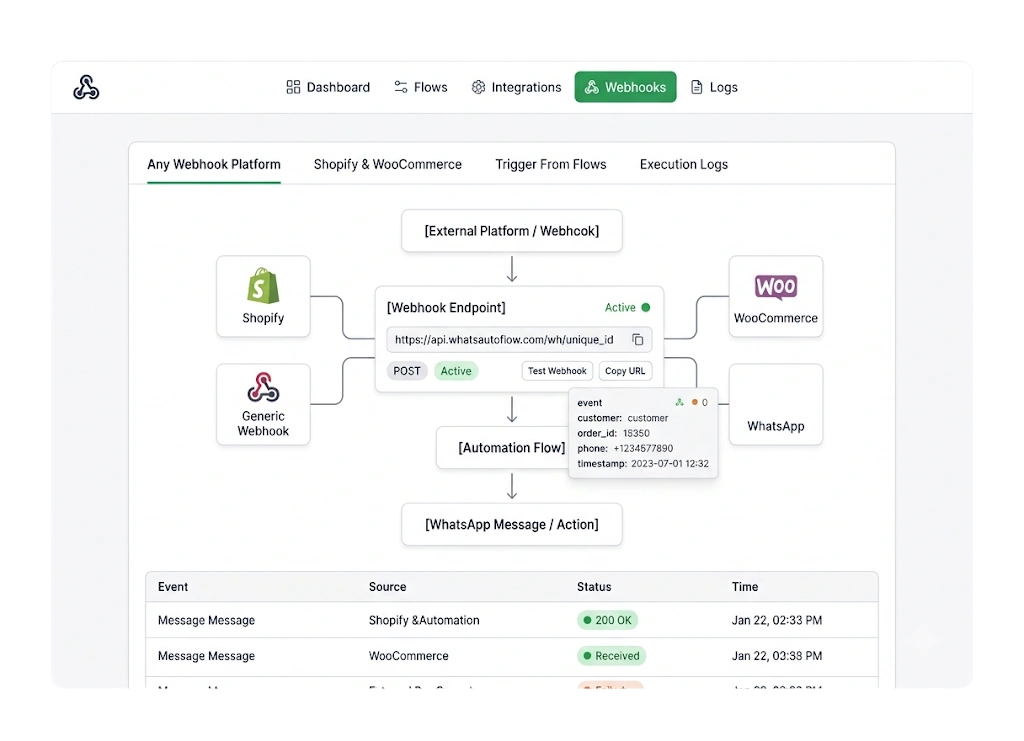Click the Logs document icon
The height and width of the screenshot is (741, 1024).
tap(697, 87)
